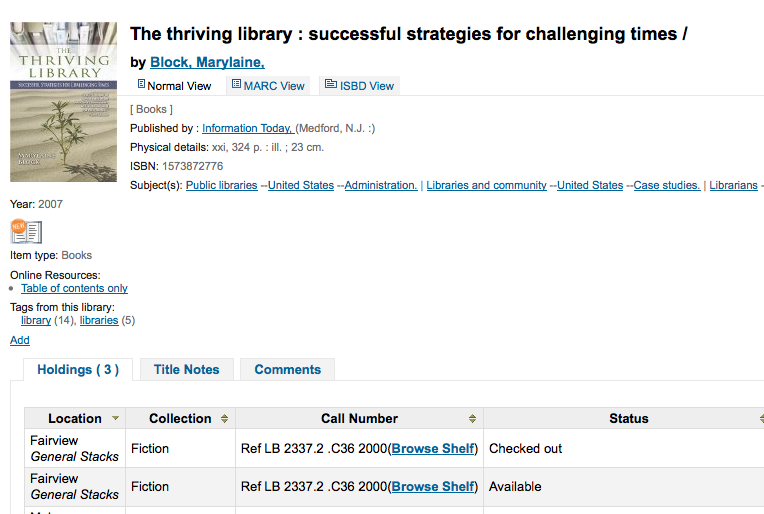This screenshot has height=514, width=764.
Task: Open Table of contents only link
Action: [74, 288]
